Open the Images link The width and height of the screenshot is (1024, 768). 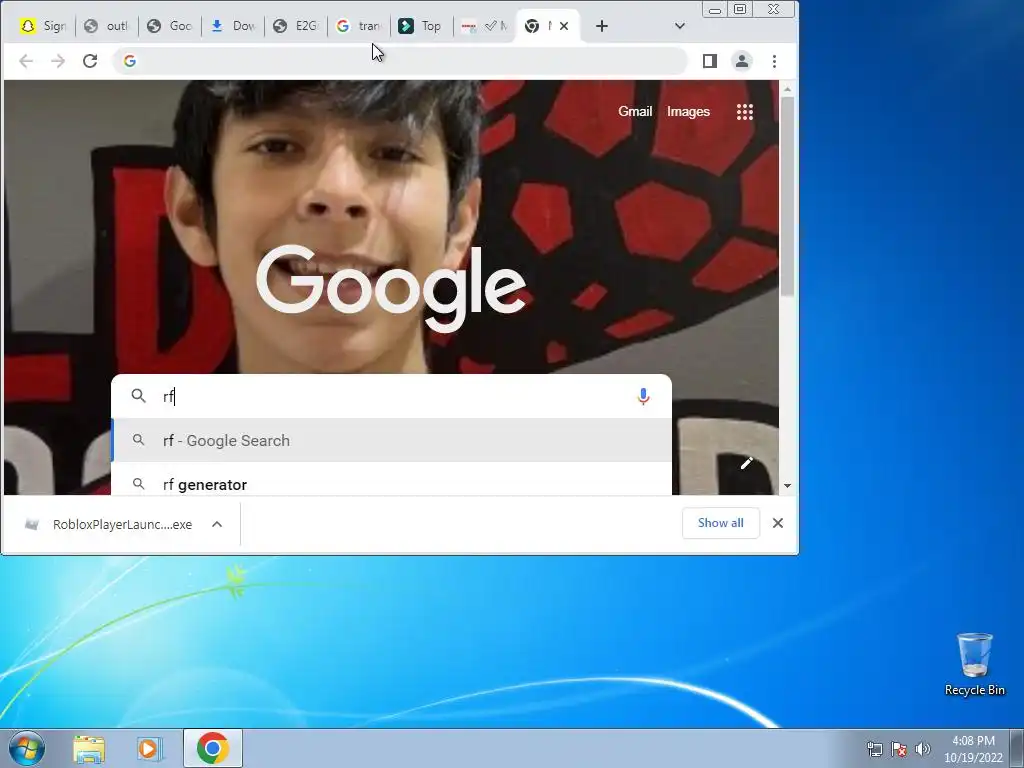[x=688, y=112]
